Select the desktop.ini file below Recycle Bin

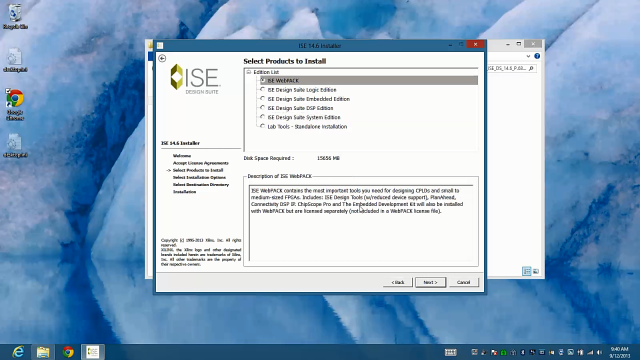(15, 60)
